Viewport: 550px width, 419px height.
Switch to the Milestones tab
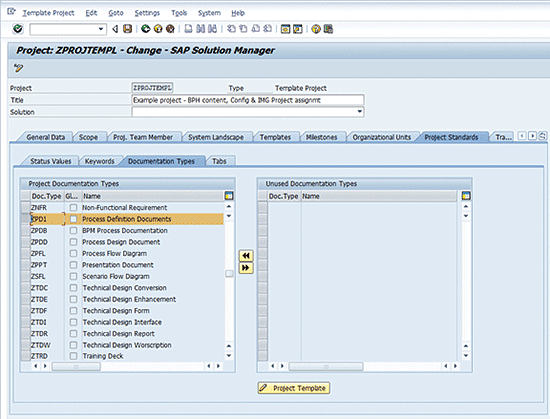[x=321, y=137]
